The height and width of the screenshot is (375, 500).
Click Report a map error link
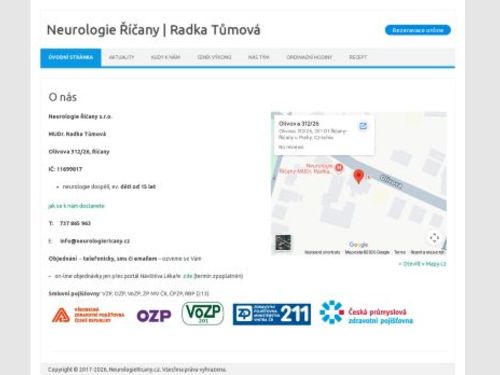pos(427,252)
